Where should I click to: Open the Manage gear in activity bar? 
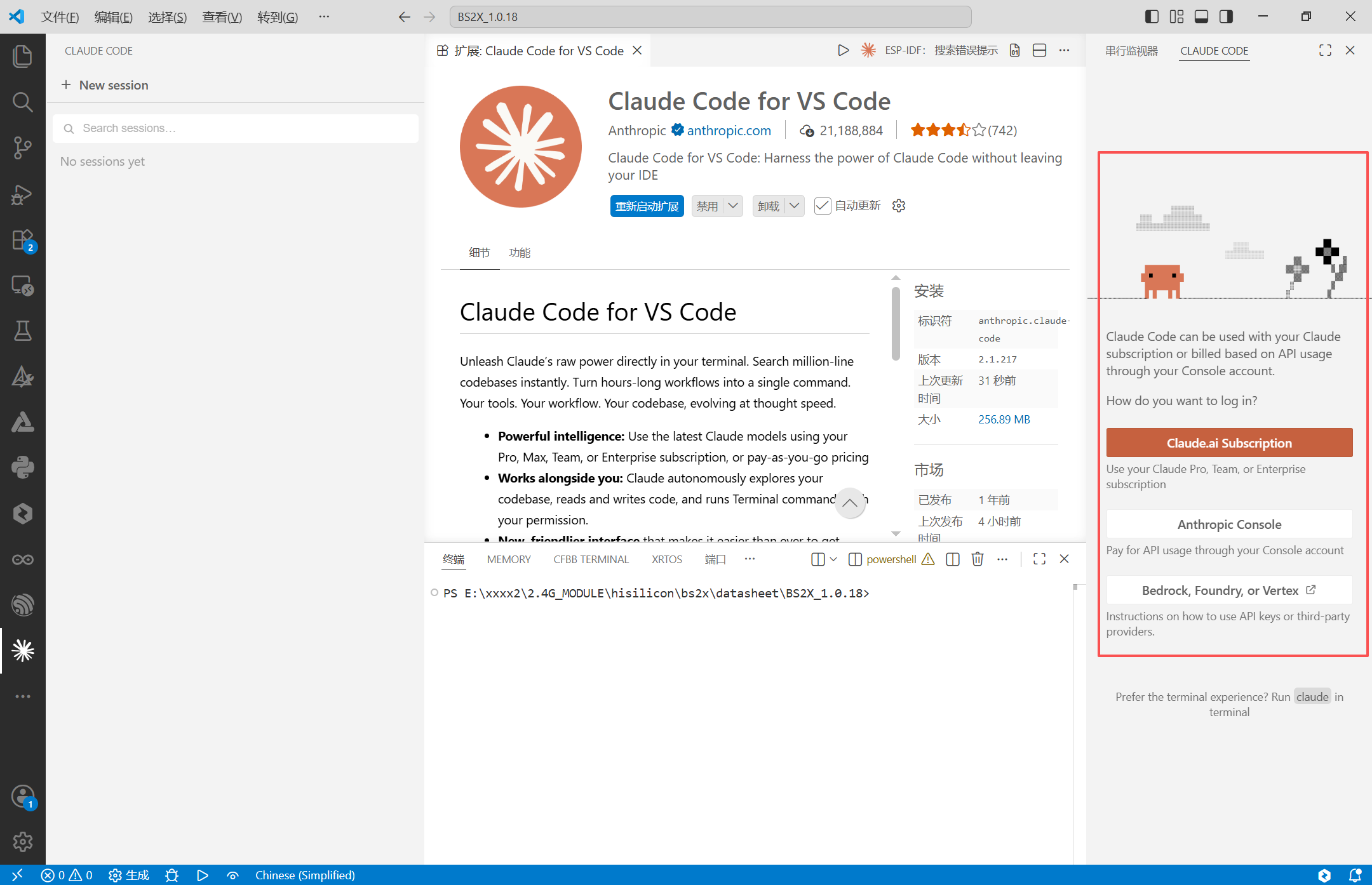click(x=23, y=842)
